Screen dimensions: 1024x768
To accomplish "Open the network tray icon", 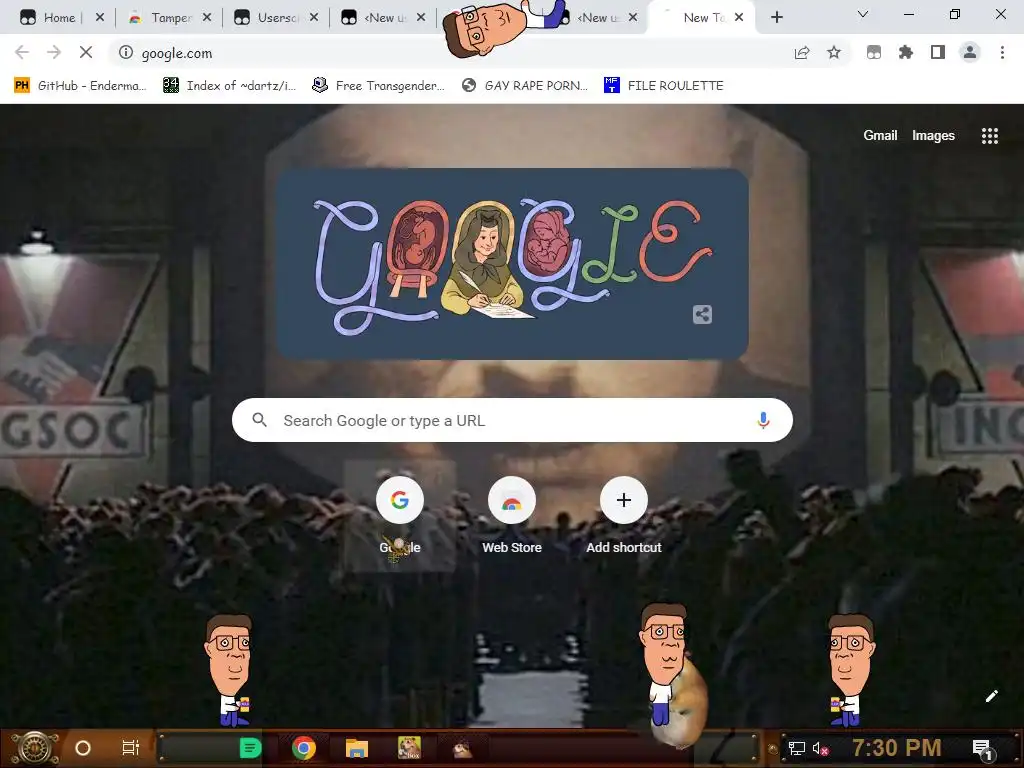I will (797, 748).
